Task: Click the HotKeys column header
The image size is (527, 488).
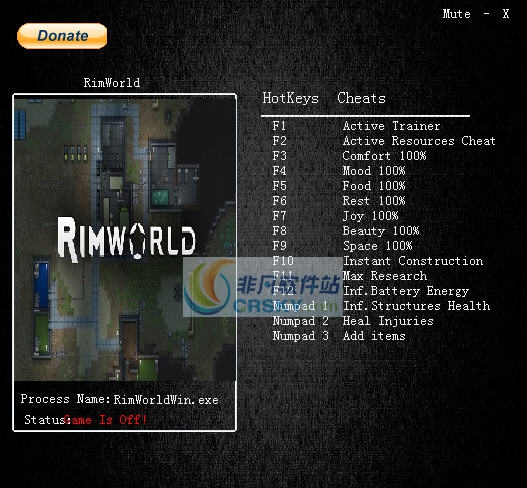Action: [x=290, y=98]
